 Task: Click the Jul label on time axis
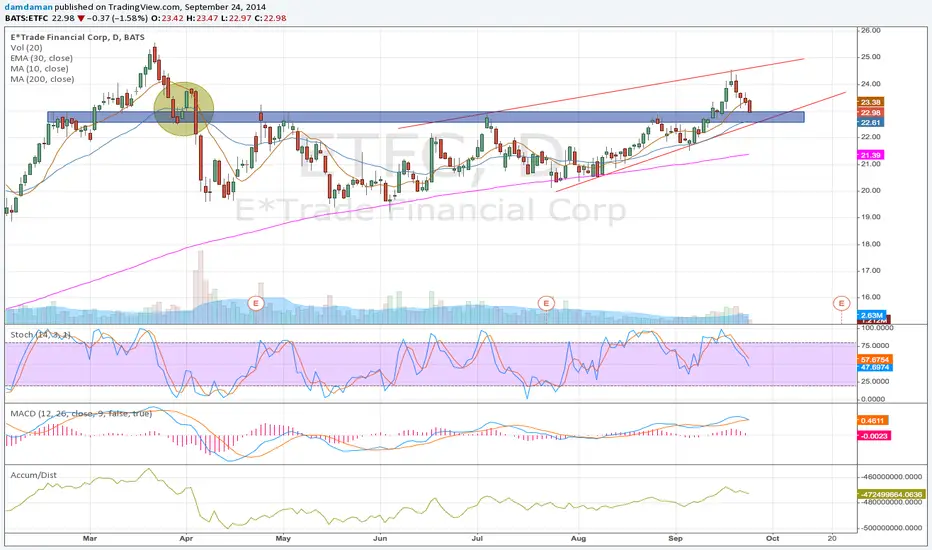[477, 539]
